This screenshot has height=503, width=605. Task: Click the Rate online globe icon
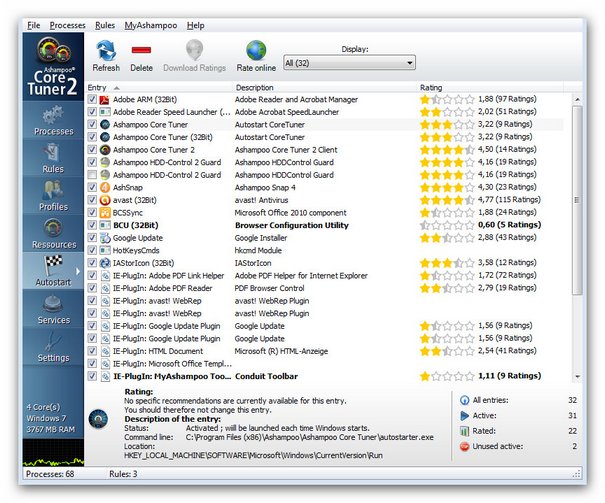tap(256, 51)
